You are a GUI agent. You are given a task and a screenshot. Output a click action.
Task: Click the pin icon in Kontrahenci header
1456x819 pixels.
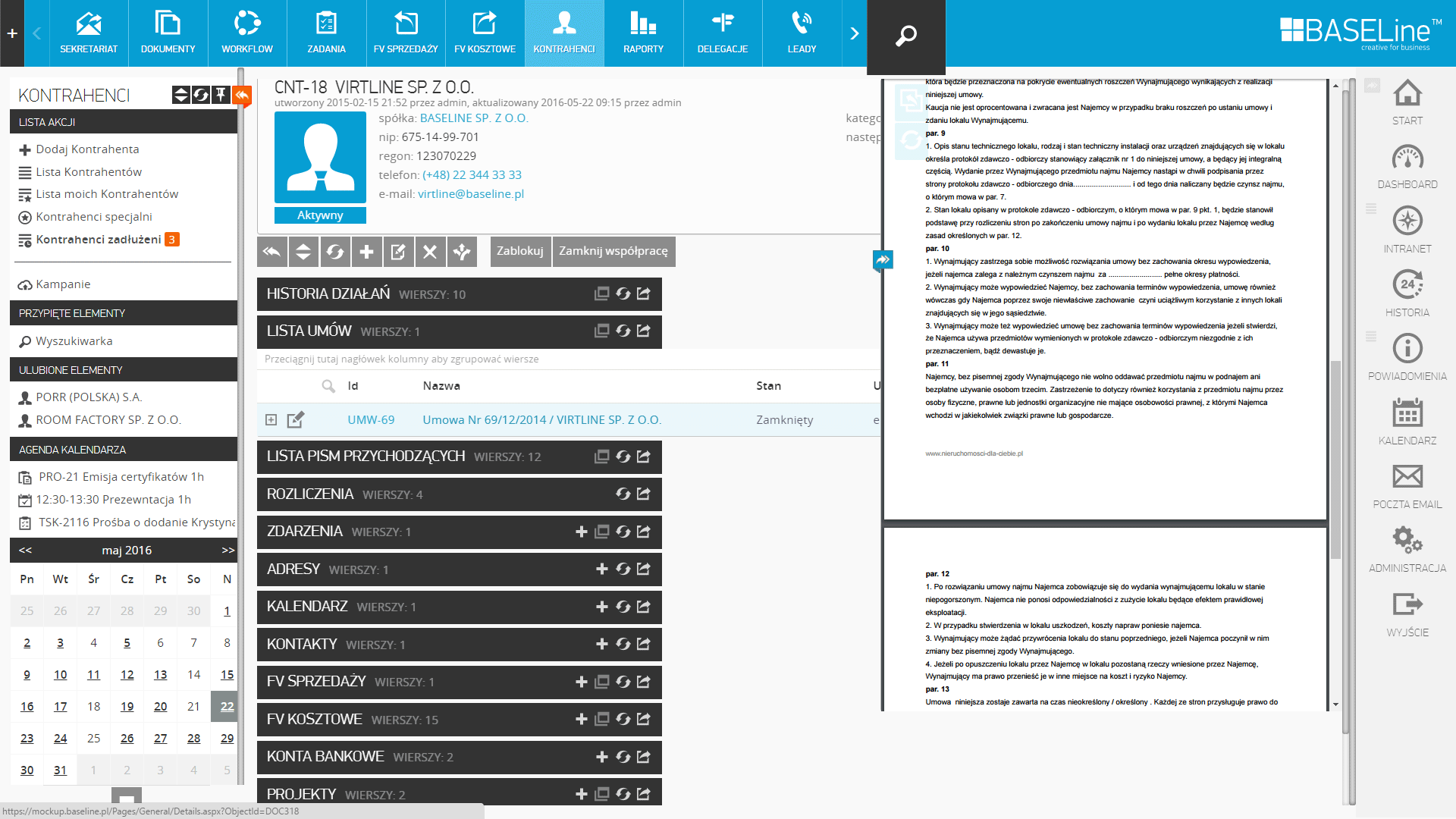coord(221,95)
